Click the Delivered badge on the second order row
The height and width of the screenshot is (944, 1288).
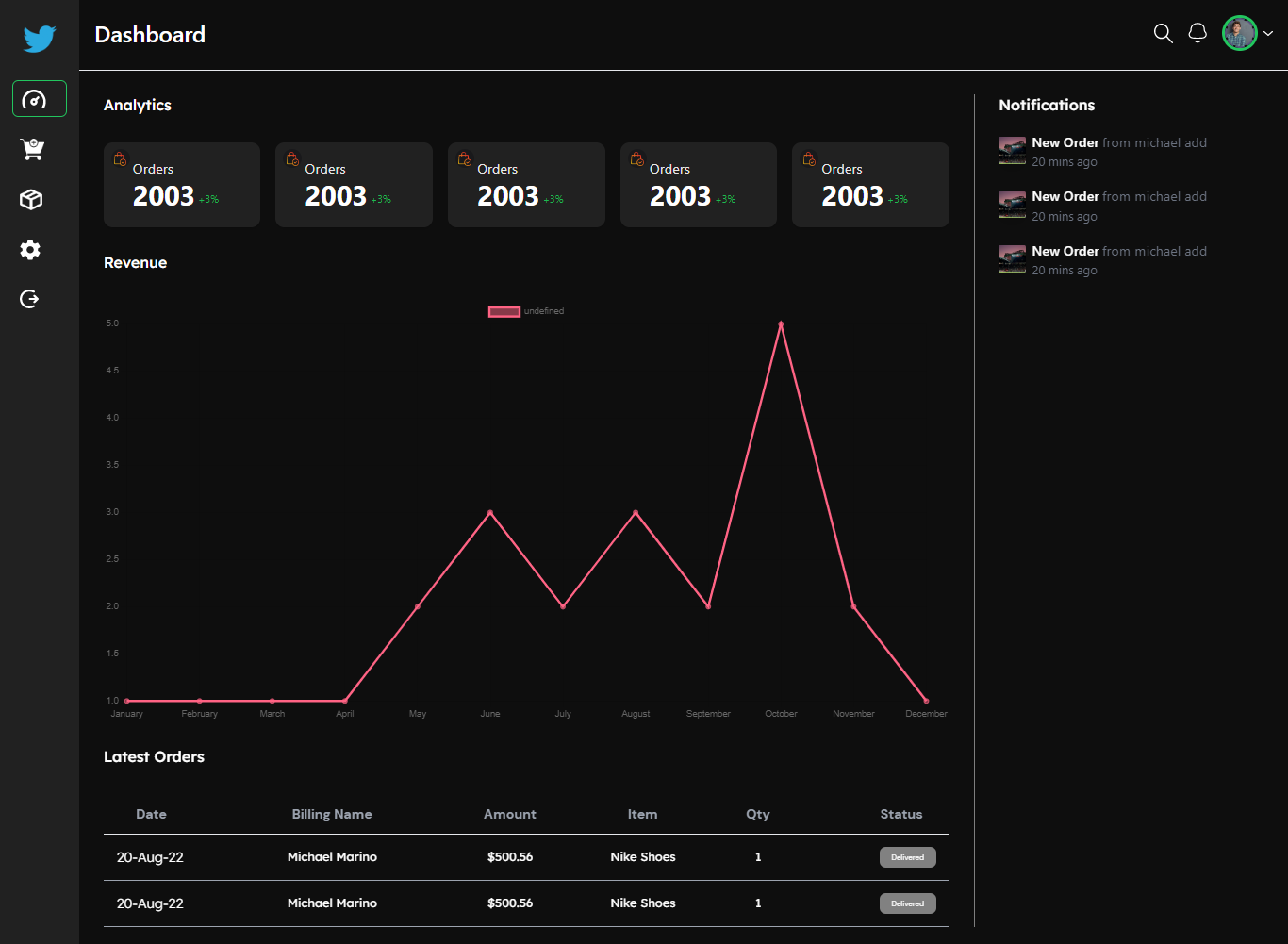(907, 903)
